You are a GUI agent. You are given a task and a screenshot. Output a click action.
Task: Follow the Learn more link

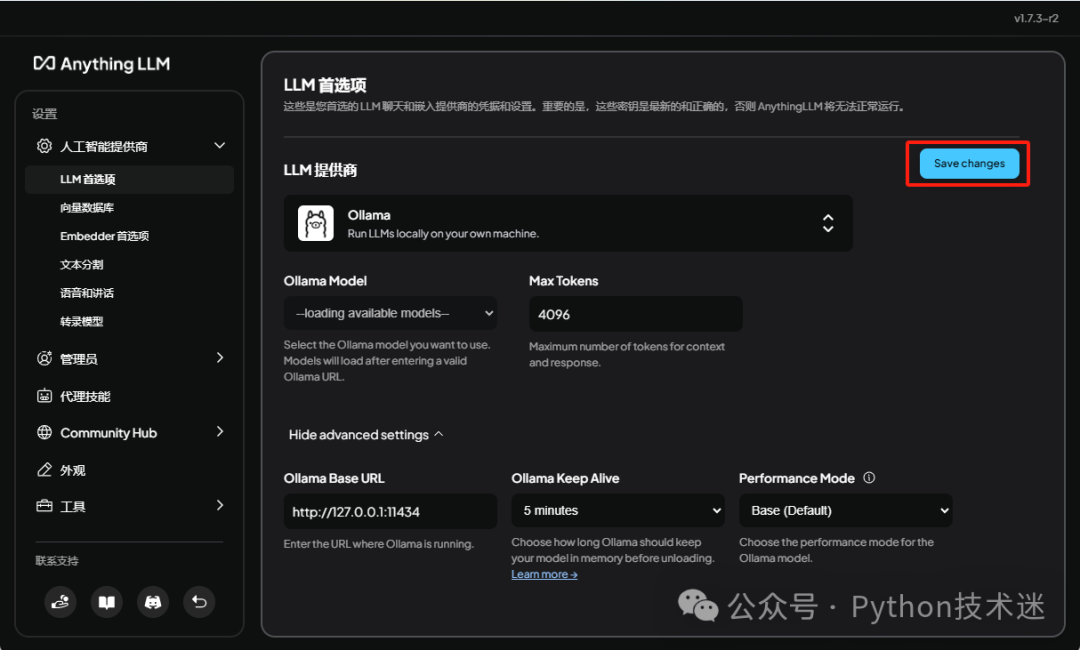[544, 574]
